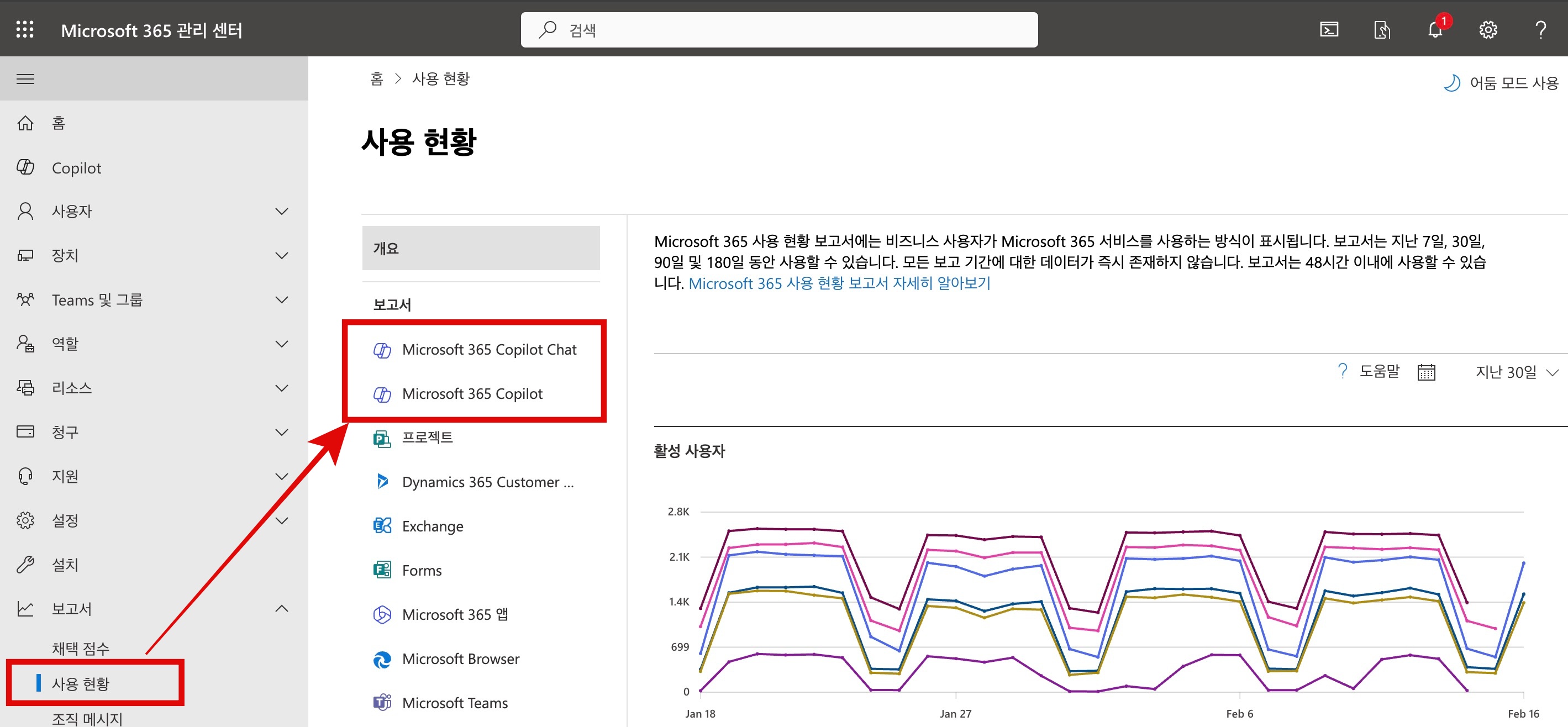This screenshot has width=1568, height=727.
Task: Click the 지원 headset icon
Action: [25, 476]
